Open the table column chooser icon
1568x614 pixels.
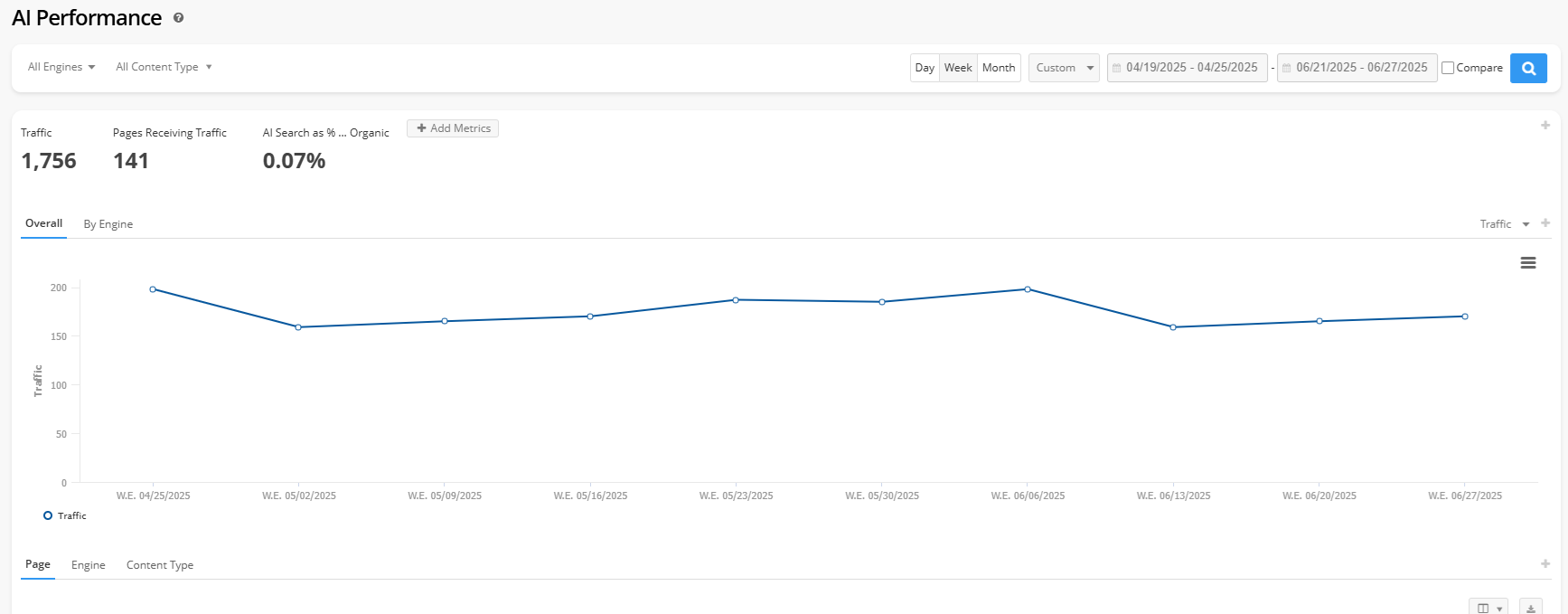[1488, 608]
